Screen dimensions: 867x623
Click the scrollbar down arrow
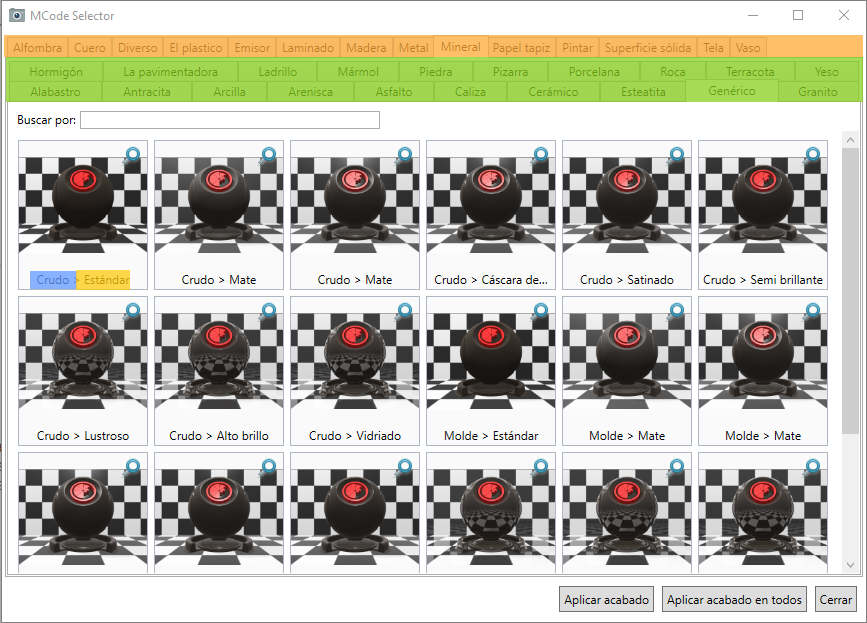coord(850,565)
